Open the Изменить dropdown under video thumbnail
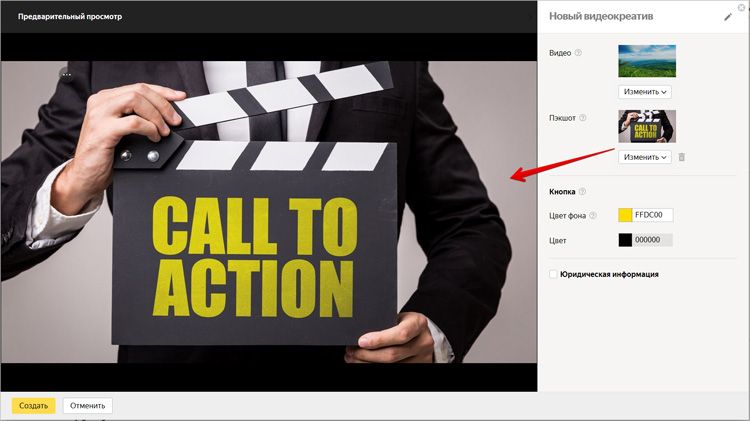750x421 pixels. click(x=645, y=92)
